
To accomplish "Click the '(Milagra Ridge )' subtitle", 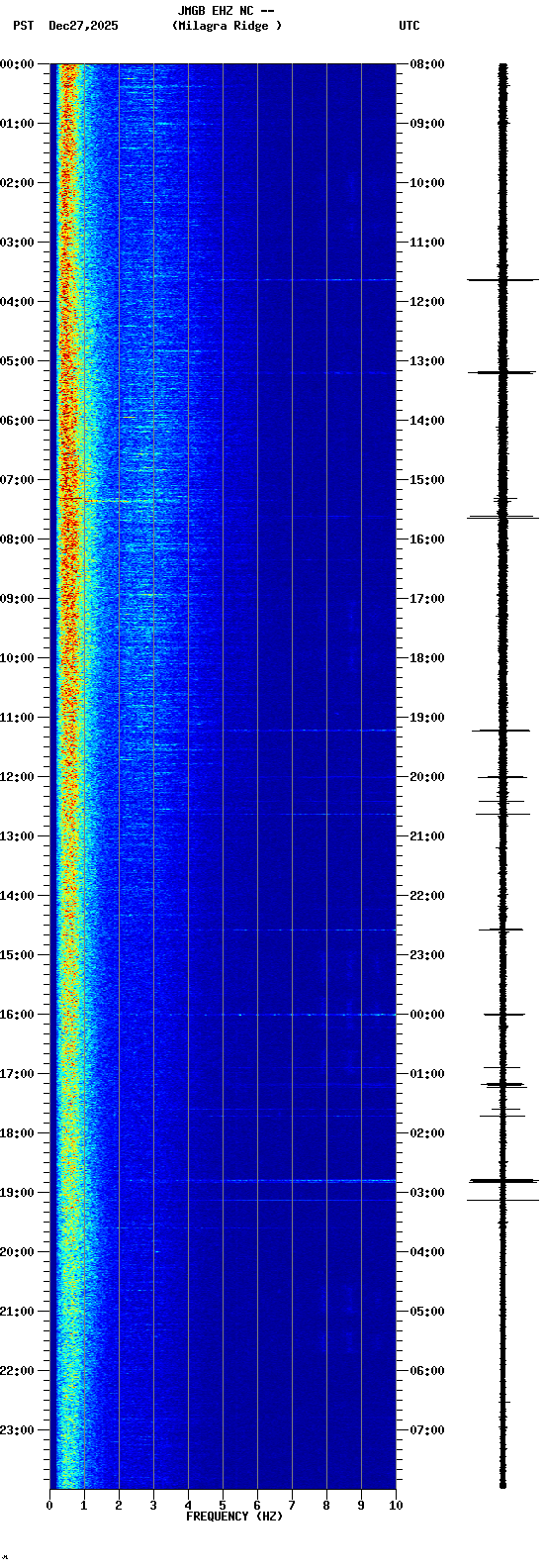I will pyautogui.click(x=227, y=26).
